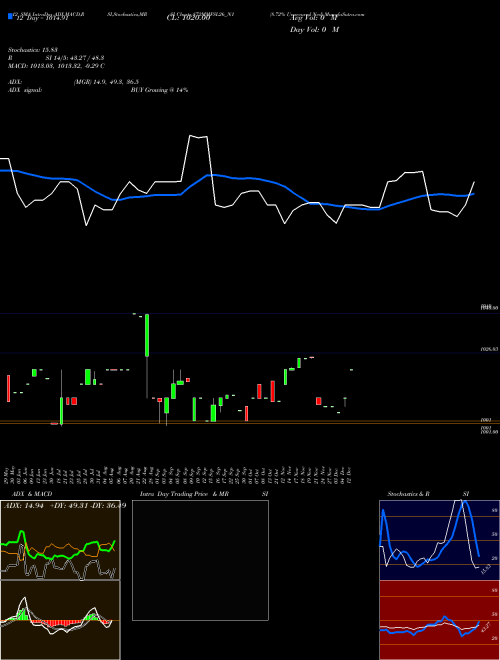Viewport: 500px width, 660px height.
Task: Select the 'Stochastics: 15.83' reading
Action: [33, 50]
